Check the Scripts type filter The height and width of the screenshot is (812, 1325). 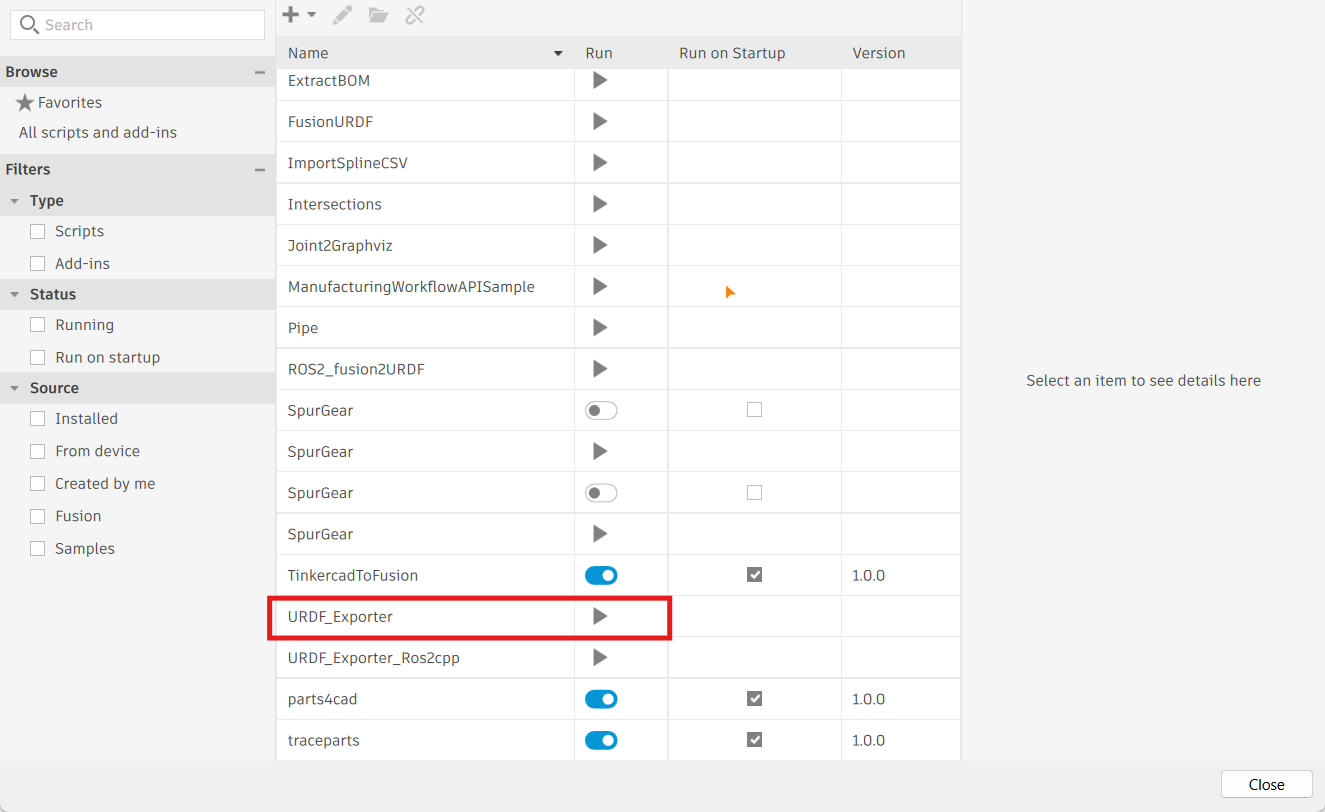pos(38,232)
